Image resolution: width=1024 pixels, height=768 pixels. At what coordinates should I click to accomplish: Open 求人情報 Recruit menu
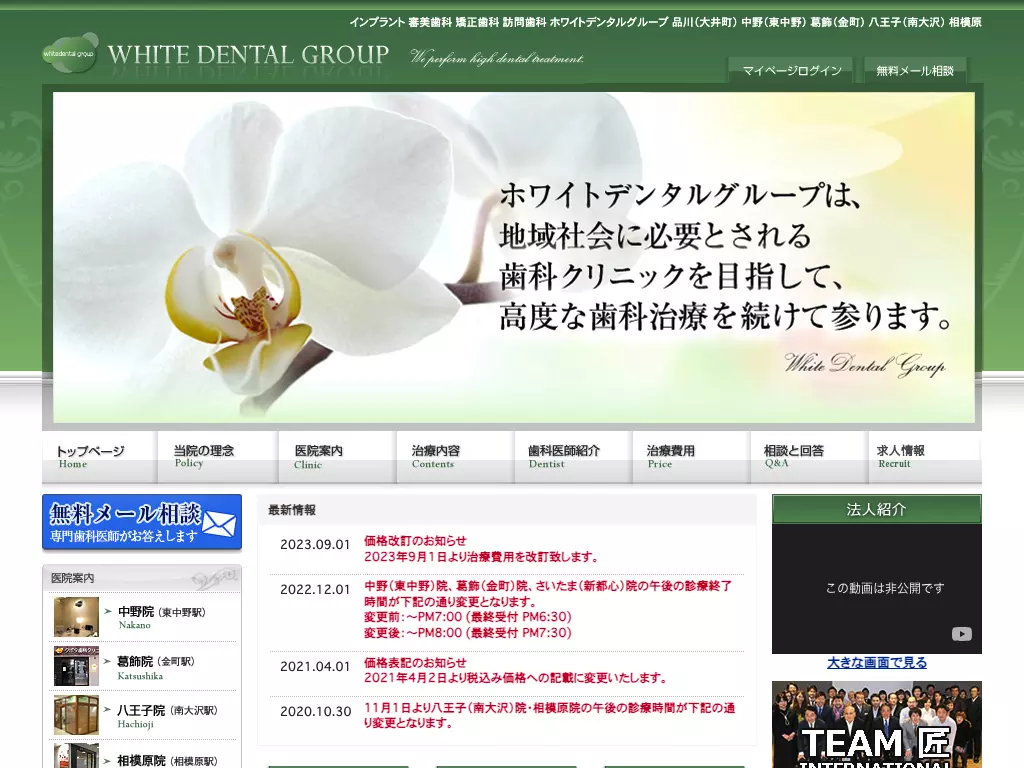click(925, 457)
